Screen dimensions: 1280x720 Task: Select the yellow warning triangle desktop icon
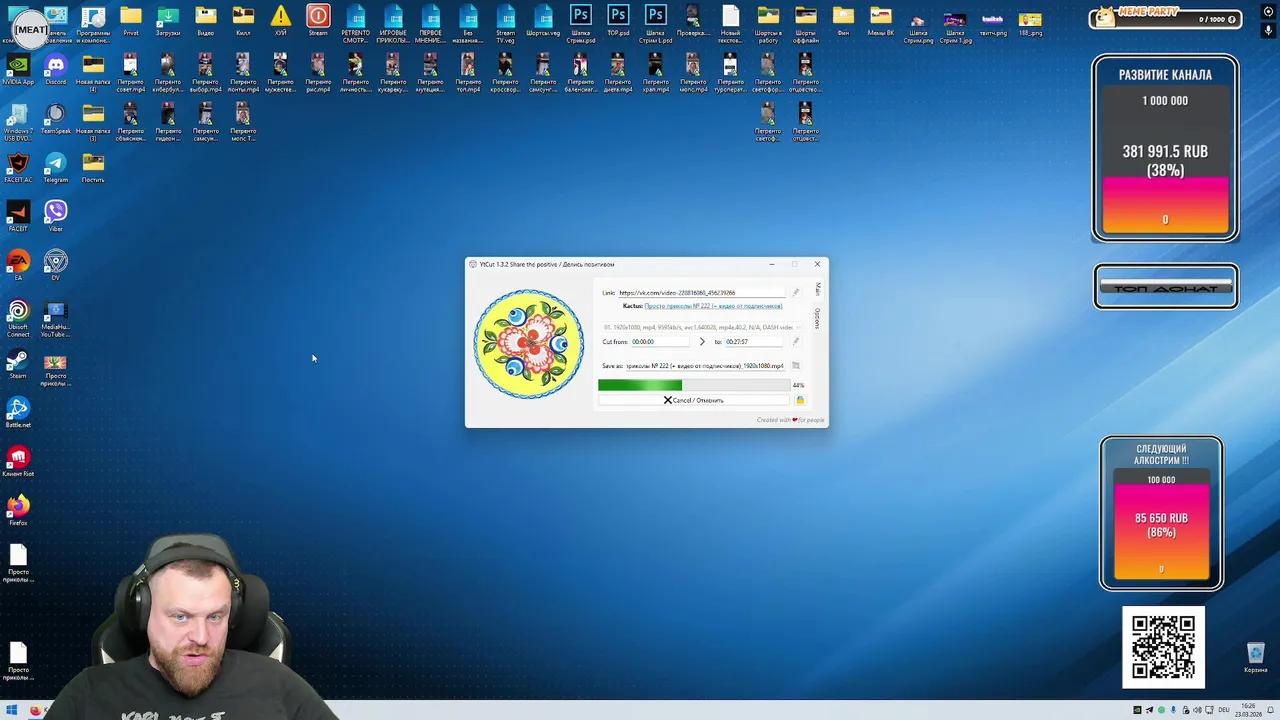coord(281,20)
